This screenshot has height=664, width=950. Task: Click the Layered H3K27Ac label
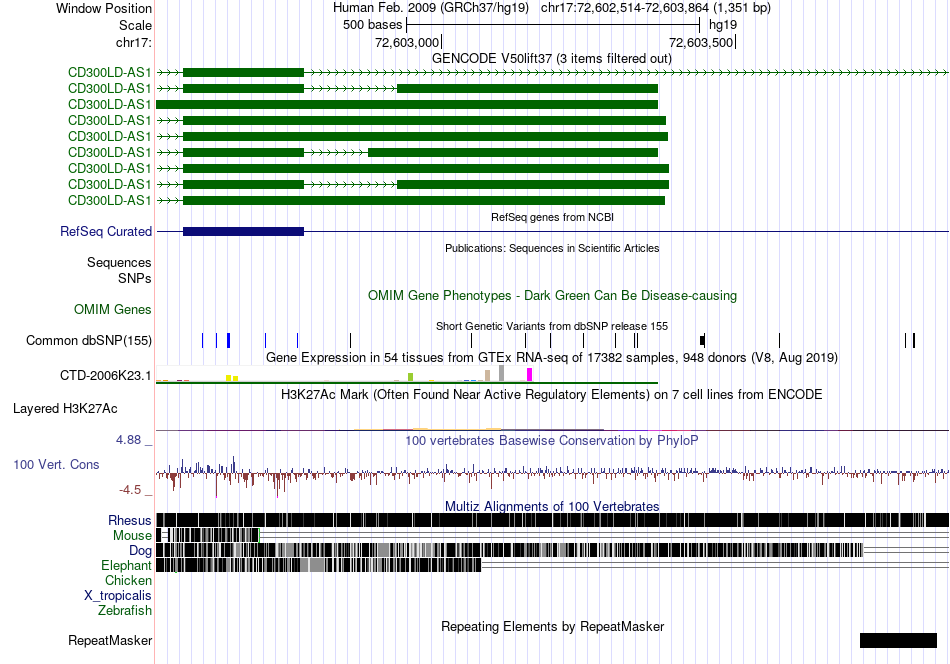pos(65,409)
